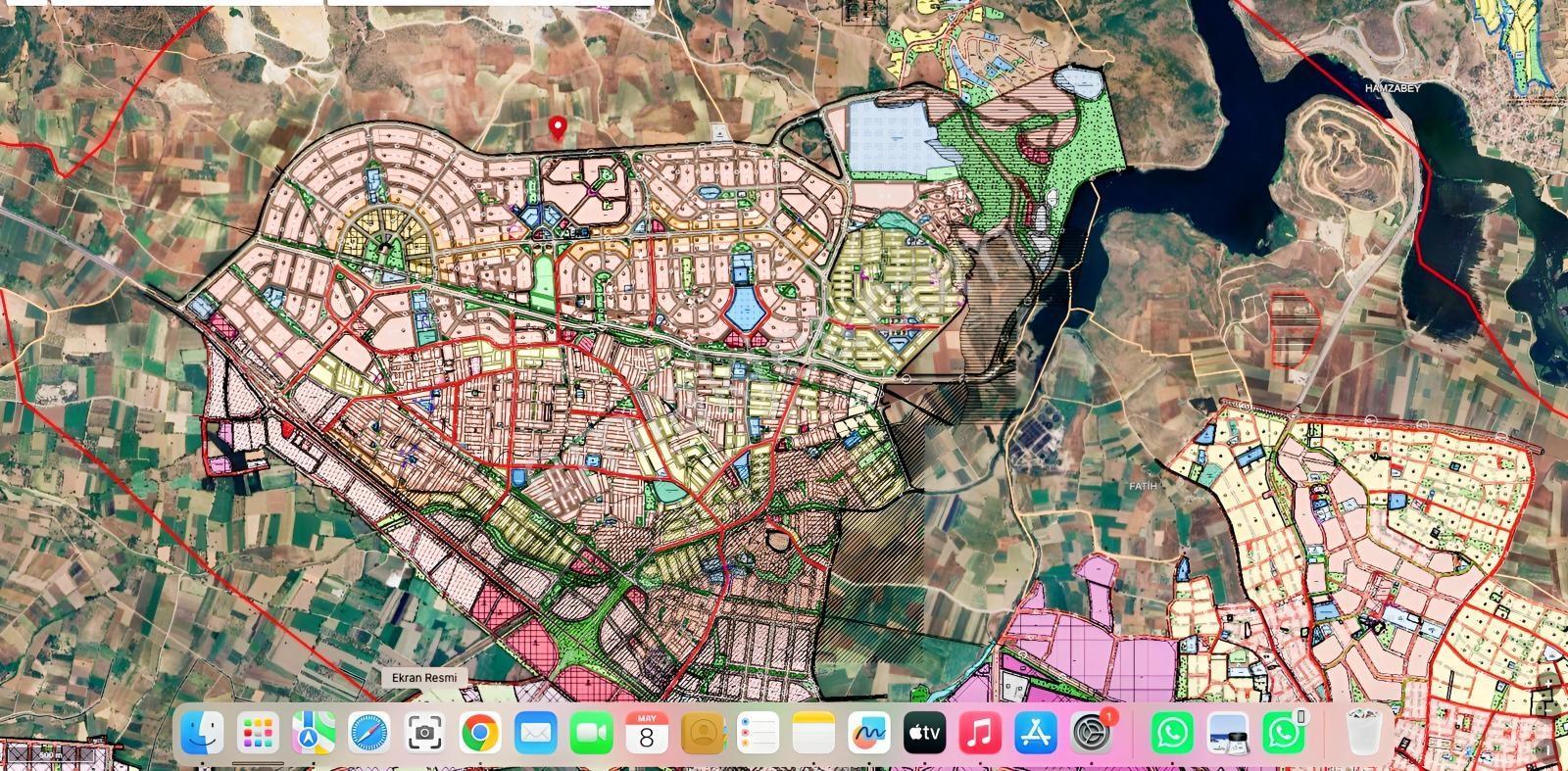Open the Contacts app
Image resolution: width=1568 pixels, height=771 pixels.
click(703, 732)
